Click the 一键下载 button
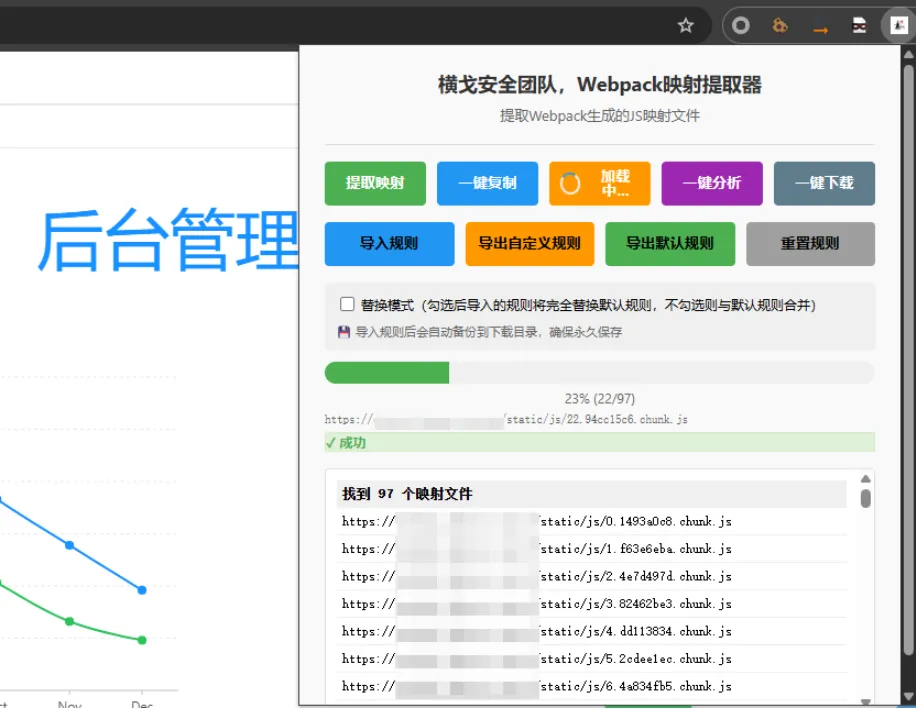This screenshot has width=916, height=709. [x=824, y=183]
